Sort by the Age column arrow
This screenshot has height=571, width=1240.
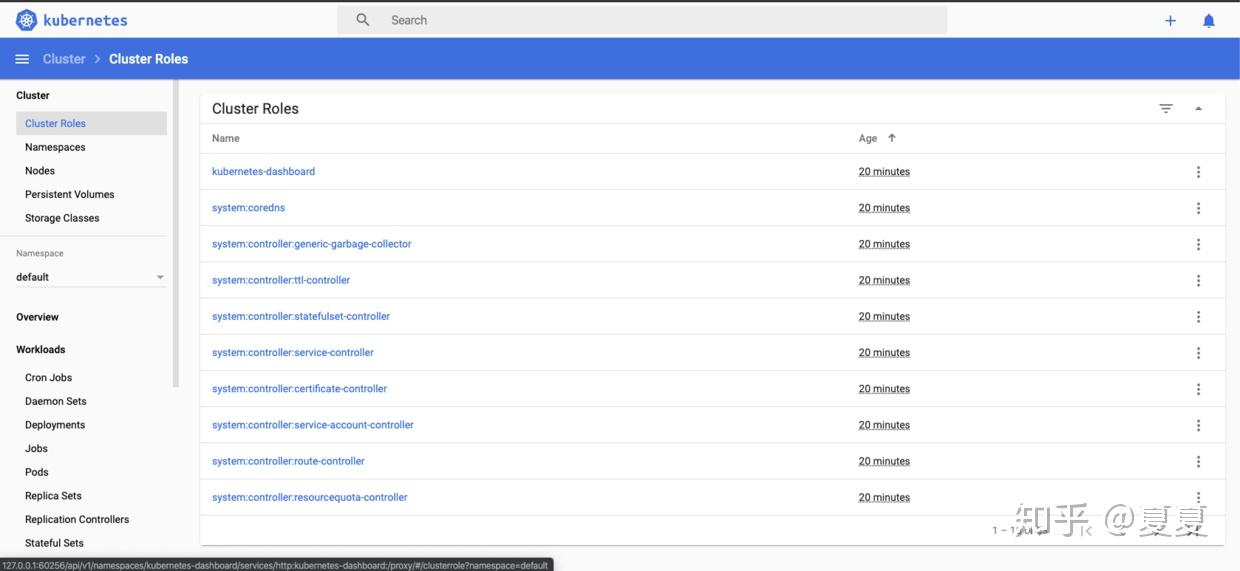pos(892,138)
